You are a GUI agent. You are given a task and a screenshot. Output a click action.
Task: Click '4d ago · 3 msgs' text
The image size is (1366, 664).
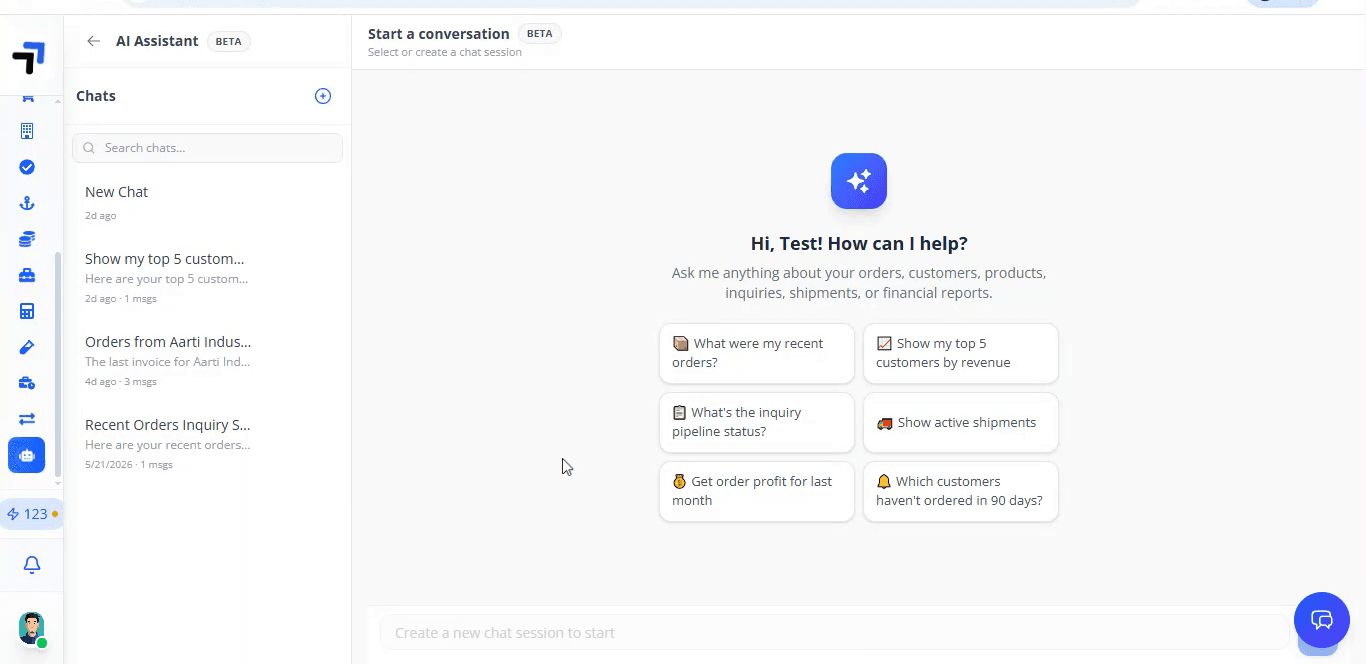click(121, 381)
